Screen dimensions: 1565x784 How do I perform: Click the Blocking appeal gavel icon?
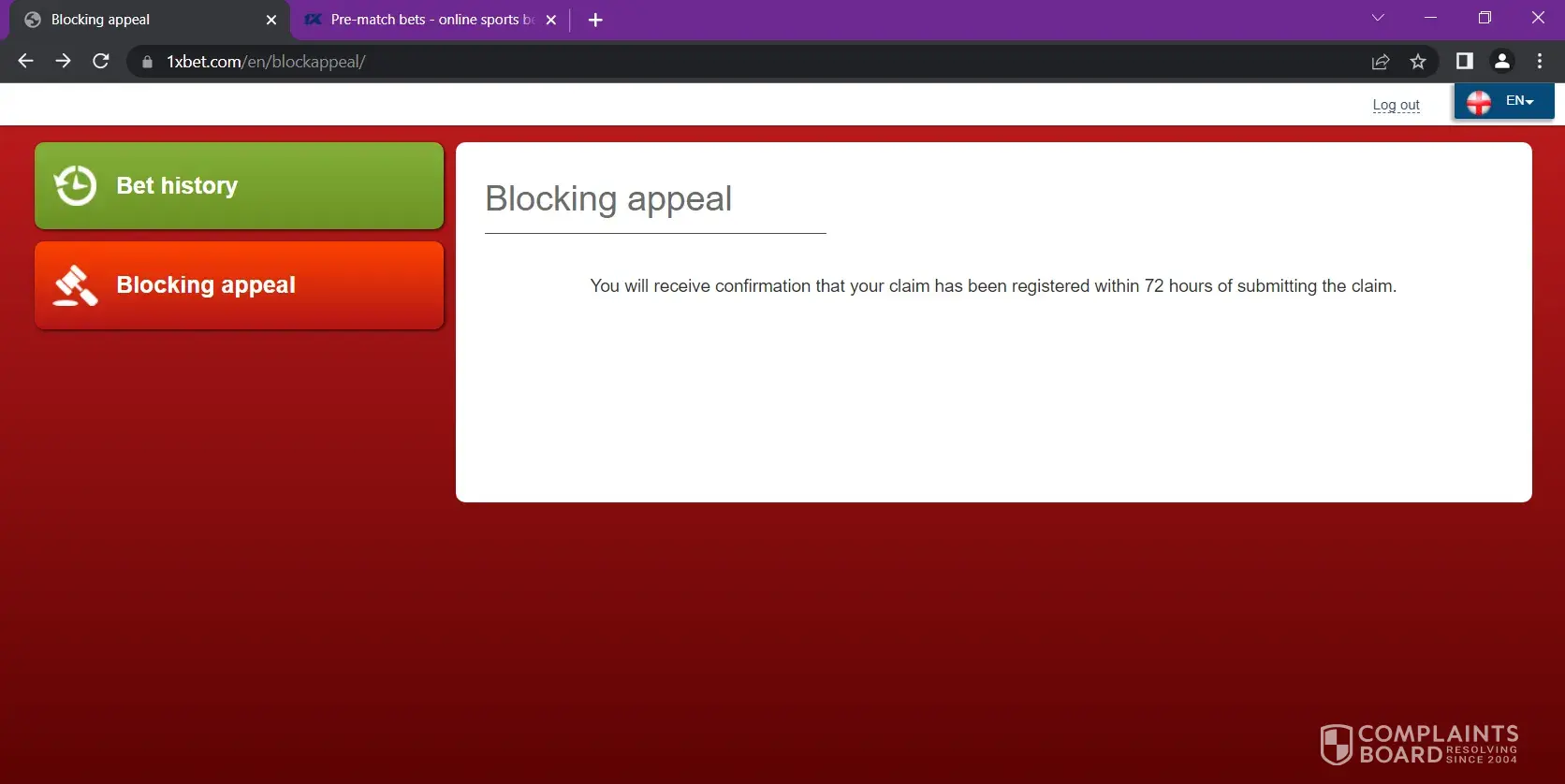tap(75, 285)
